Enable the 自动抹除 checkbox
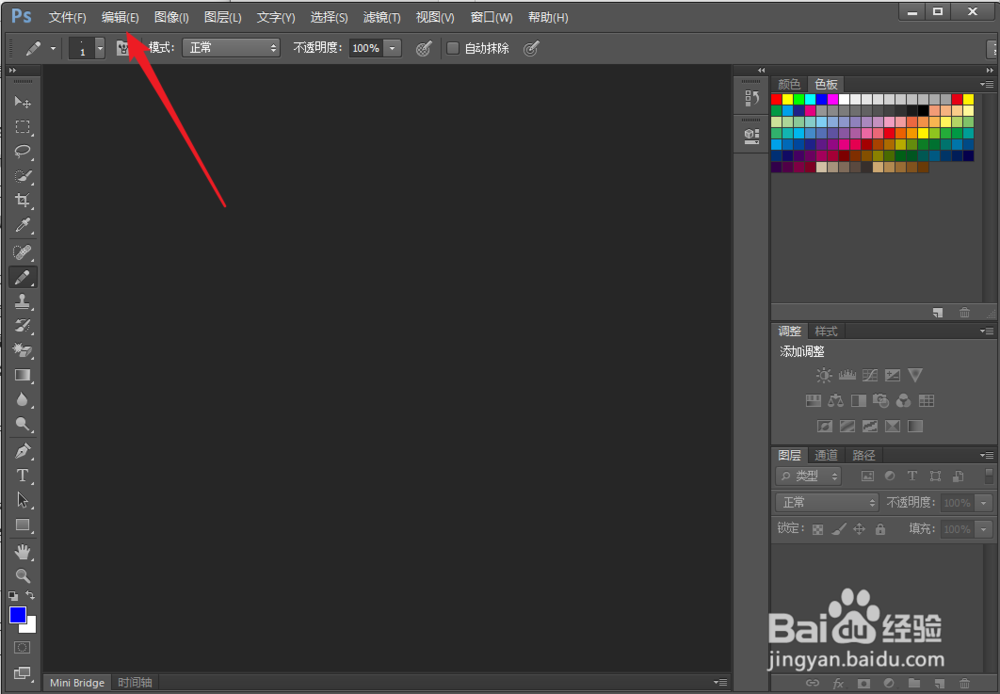Viewport: 1000px width, 694px height. 453,48
